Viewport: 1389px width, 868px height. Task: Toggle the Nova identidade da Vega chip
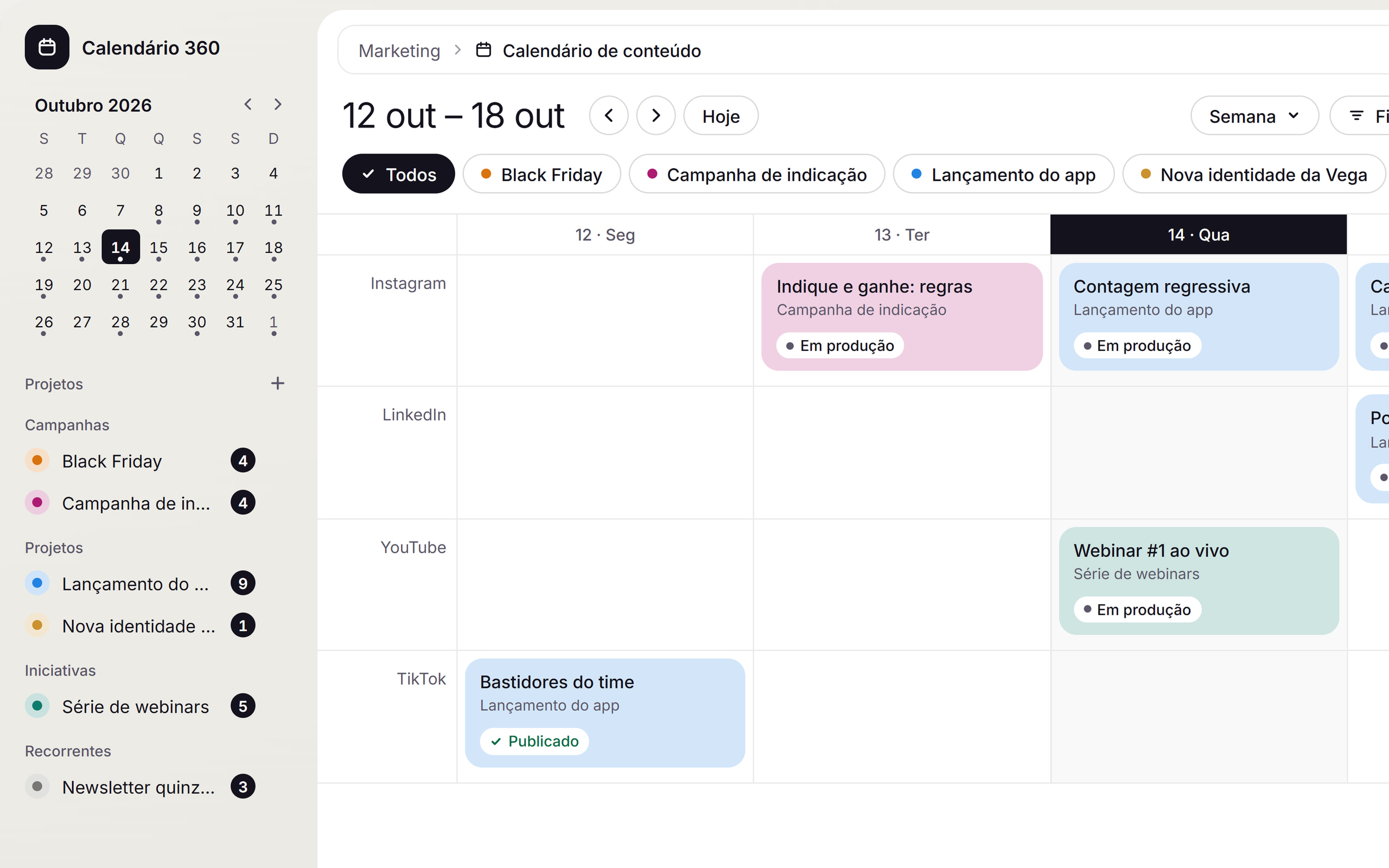click(1254, 174)
